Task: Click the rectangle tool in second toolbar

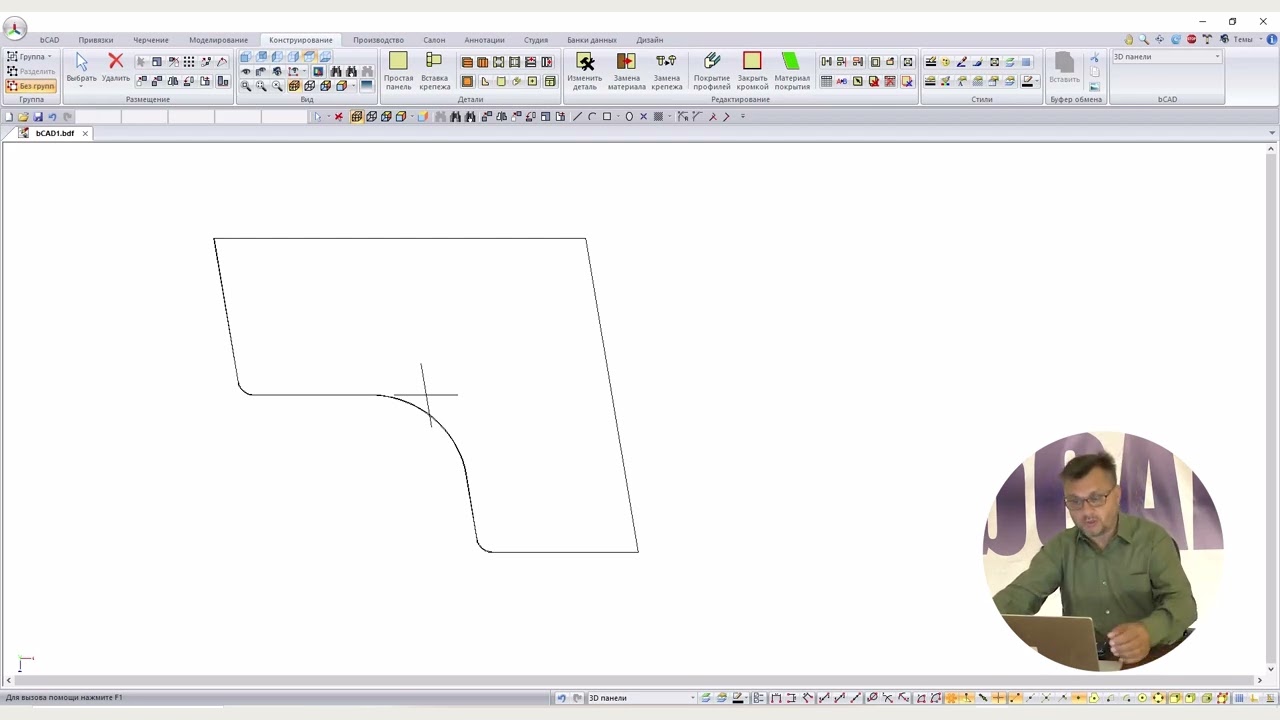Action: (607, 117)
